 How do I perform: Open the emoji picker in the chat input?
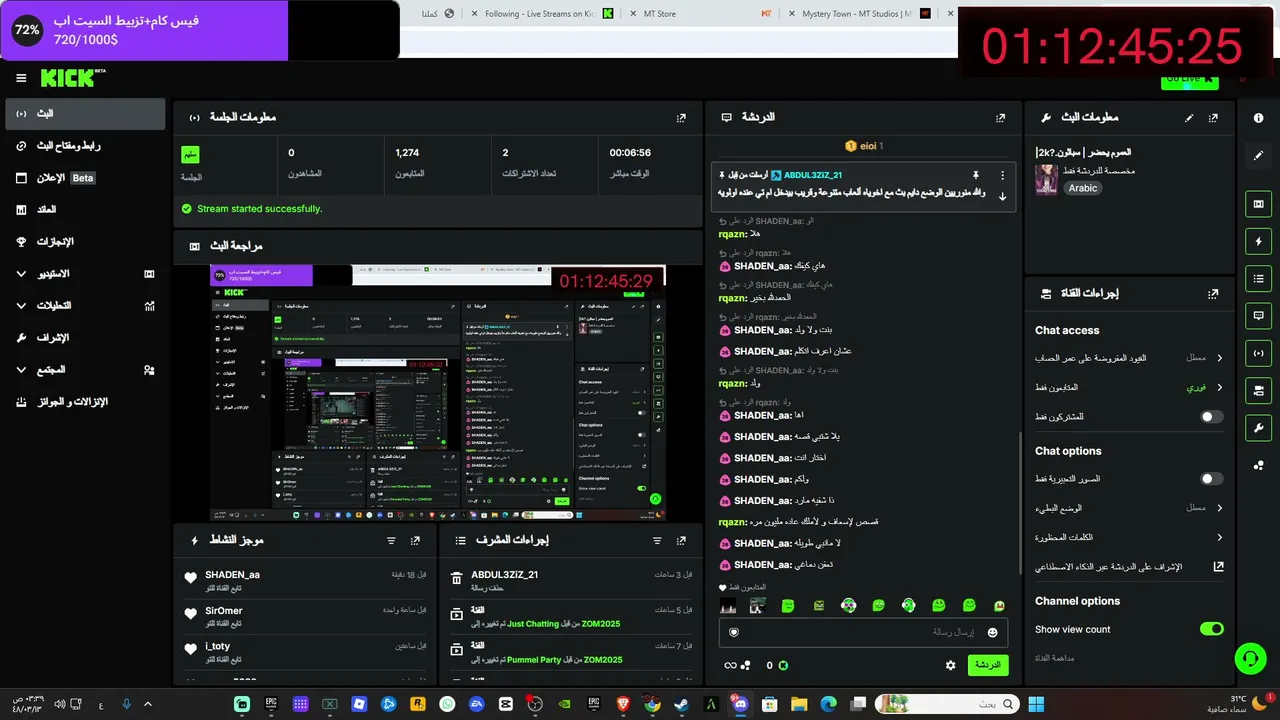click(x=992, y=632)
